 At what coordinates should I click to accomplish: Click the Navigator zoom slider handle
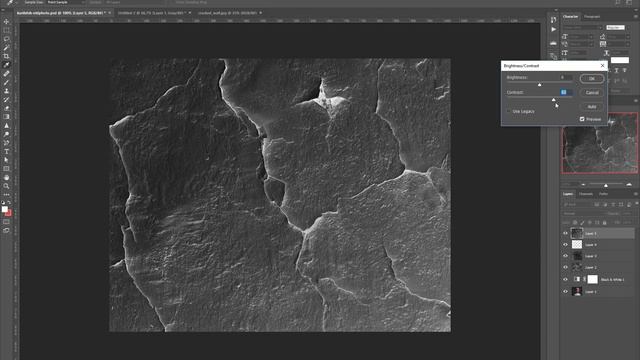[x=606, y=185]
